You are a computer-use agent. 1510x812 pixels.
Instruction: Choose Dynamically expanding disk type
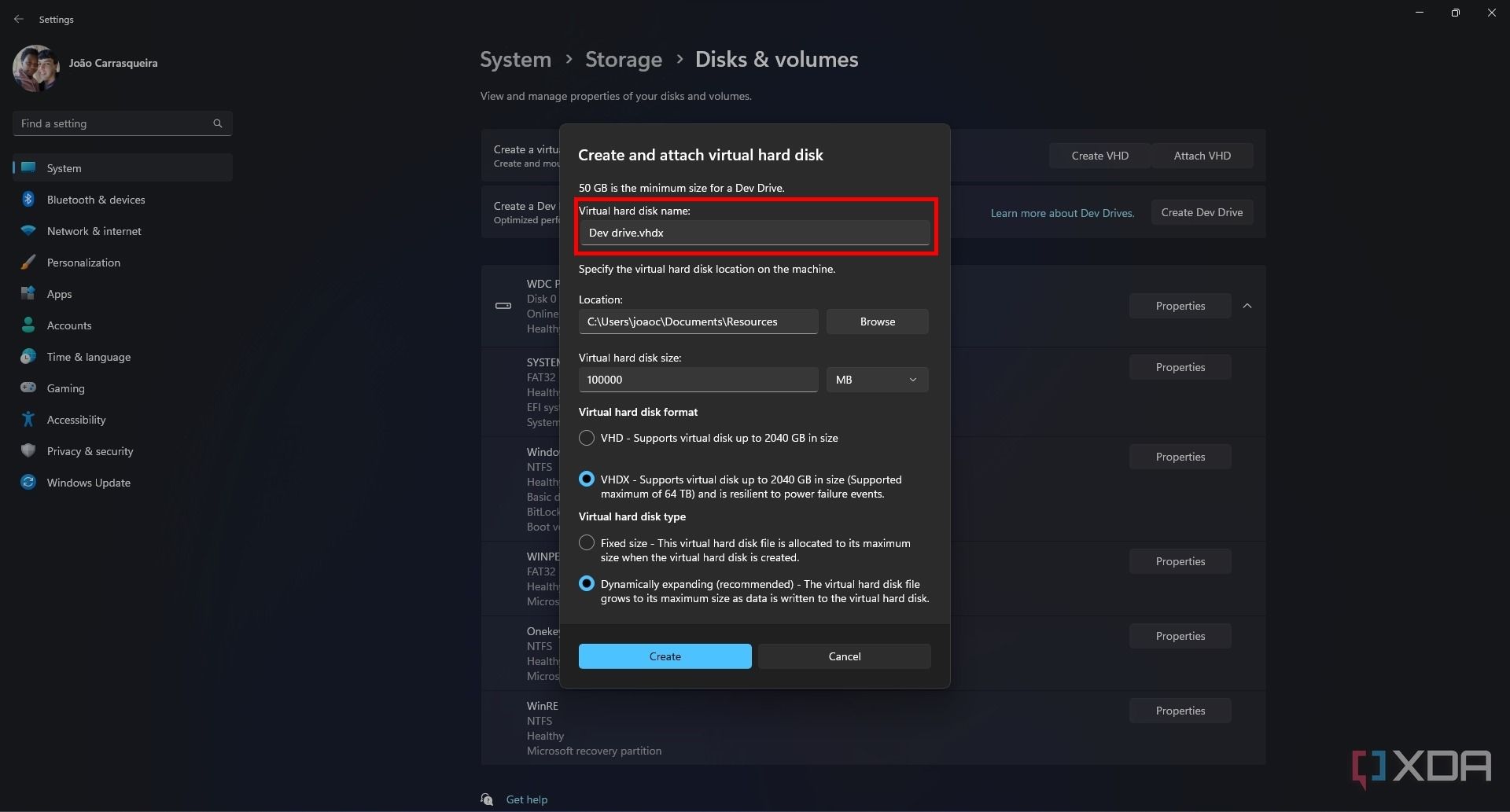(x=587, y=584)
